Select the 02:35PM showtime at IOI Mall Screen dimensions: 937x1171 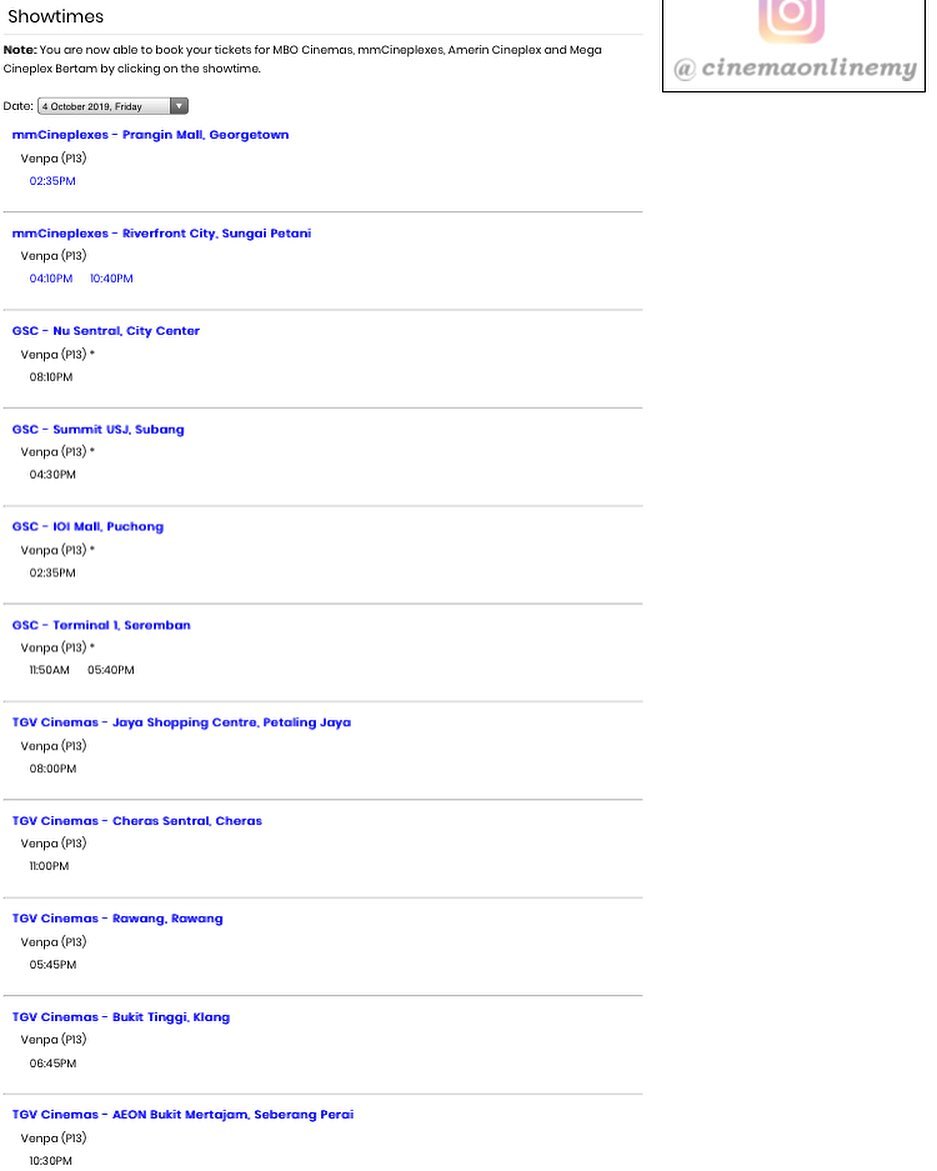(52, 573)
